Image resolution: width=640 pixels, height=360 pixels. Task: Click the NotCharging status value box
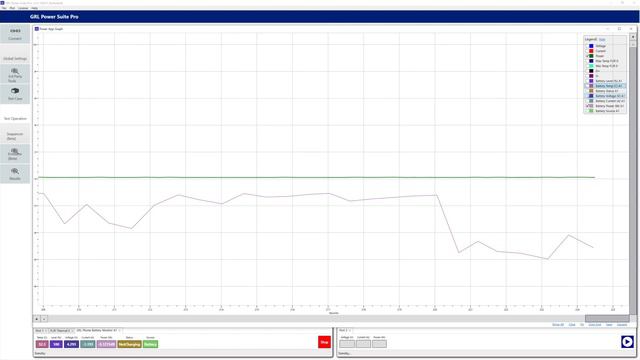(x=129, y=344)
